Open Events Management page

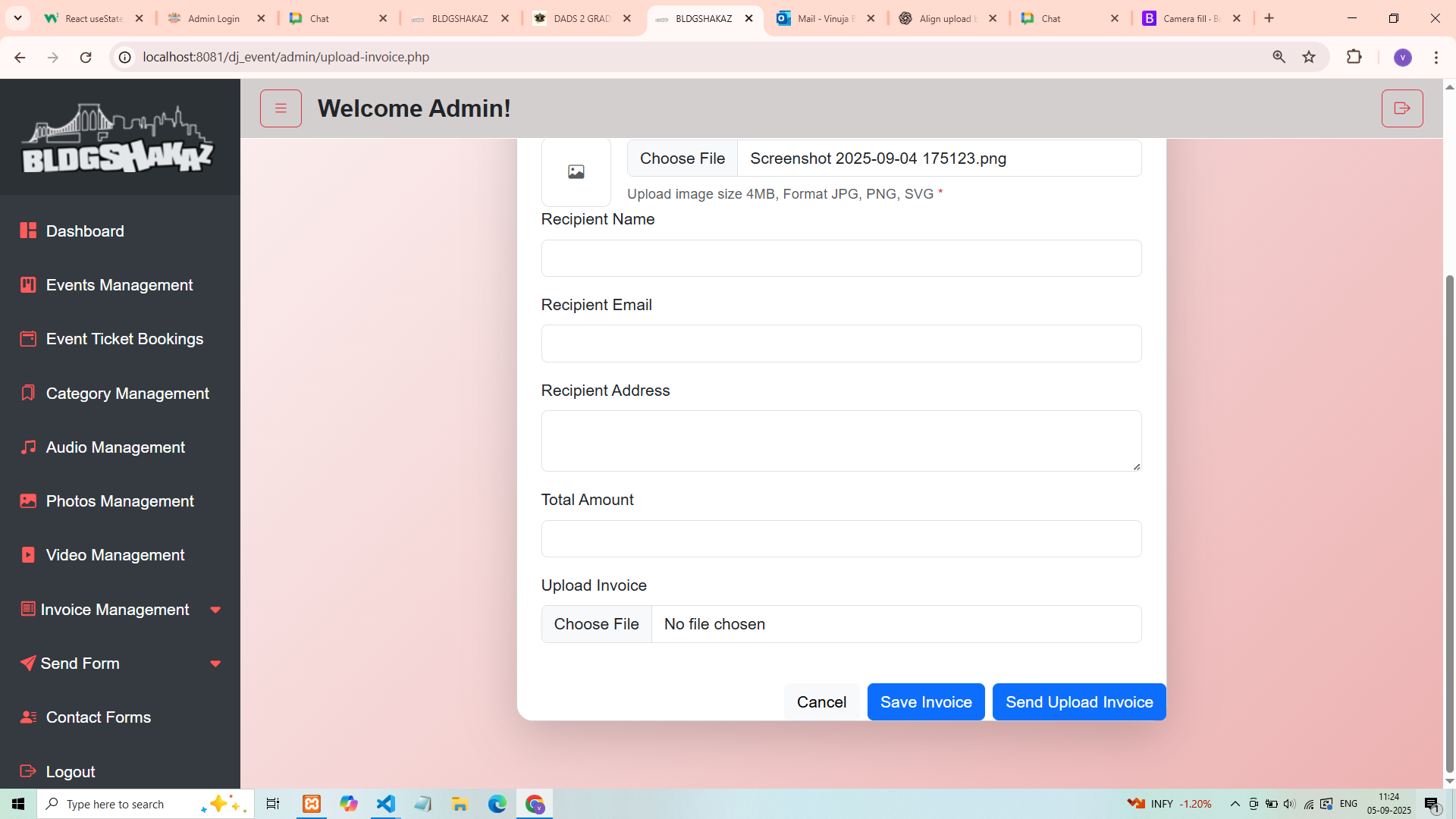pos(119,285)
